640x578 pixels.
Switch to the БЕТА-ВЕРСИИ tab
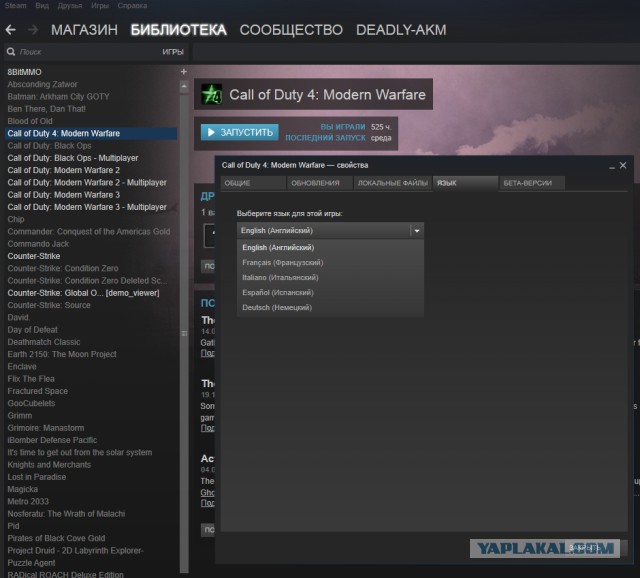[532, 183]
